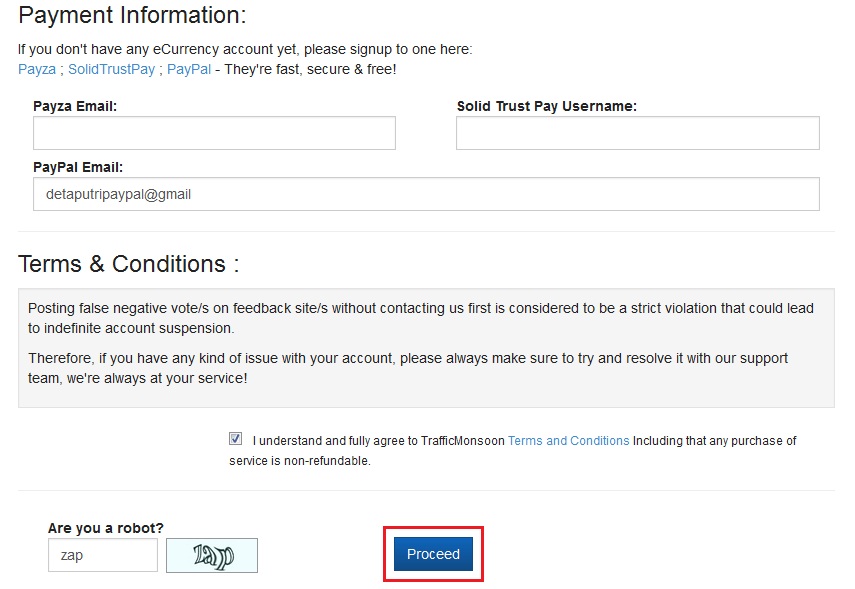This screenshot has width=855, height=589.
Task: Click the captcha image
Action: [x=212, y=555]
